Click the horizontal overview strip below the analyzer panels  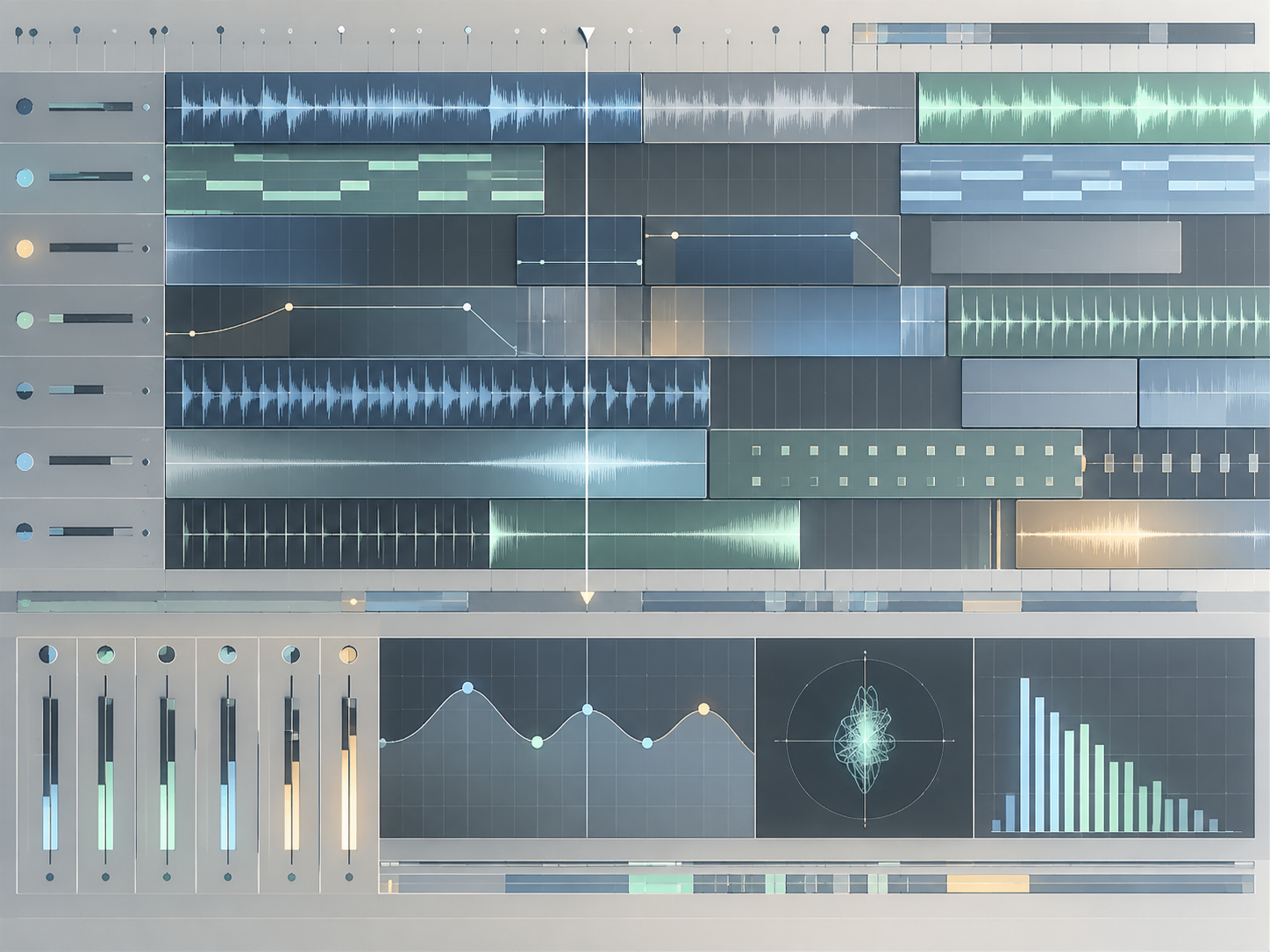pyautogui.click(x=817, y=883)
